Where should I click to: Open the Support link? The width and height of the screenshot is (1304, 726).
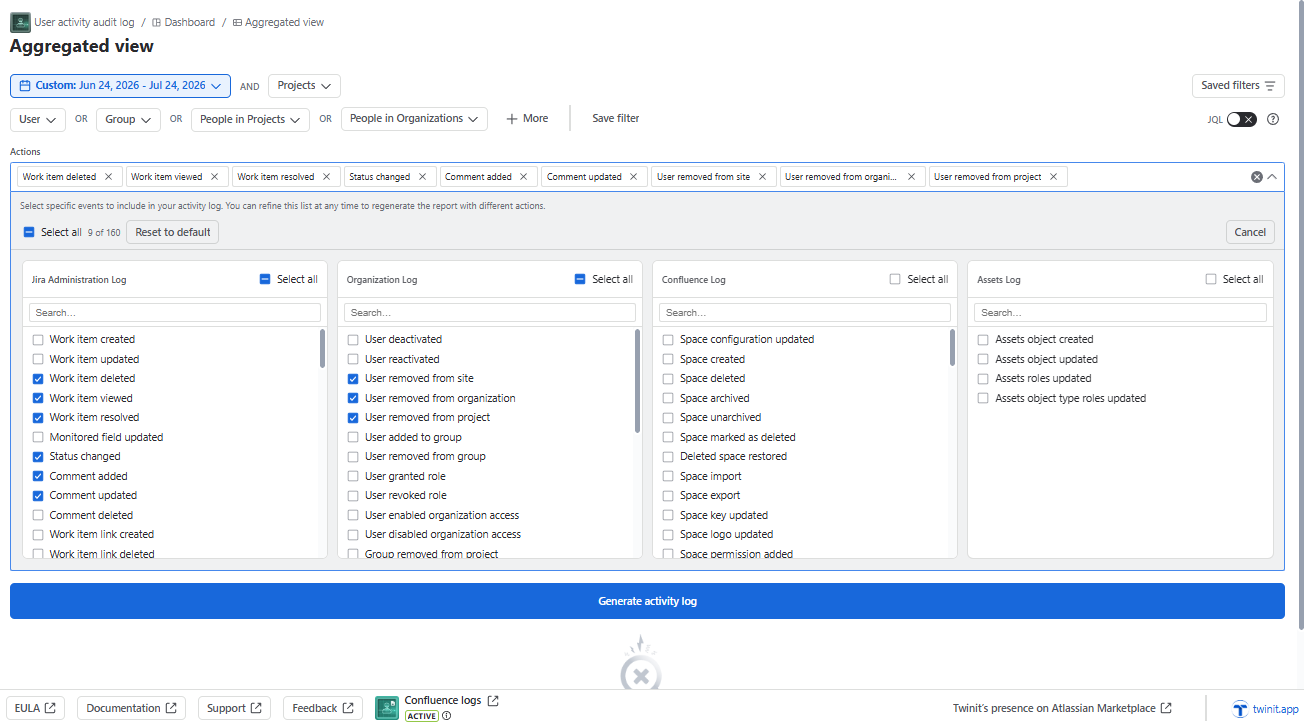234,708
